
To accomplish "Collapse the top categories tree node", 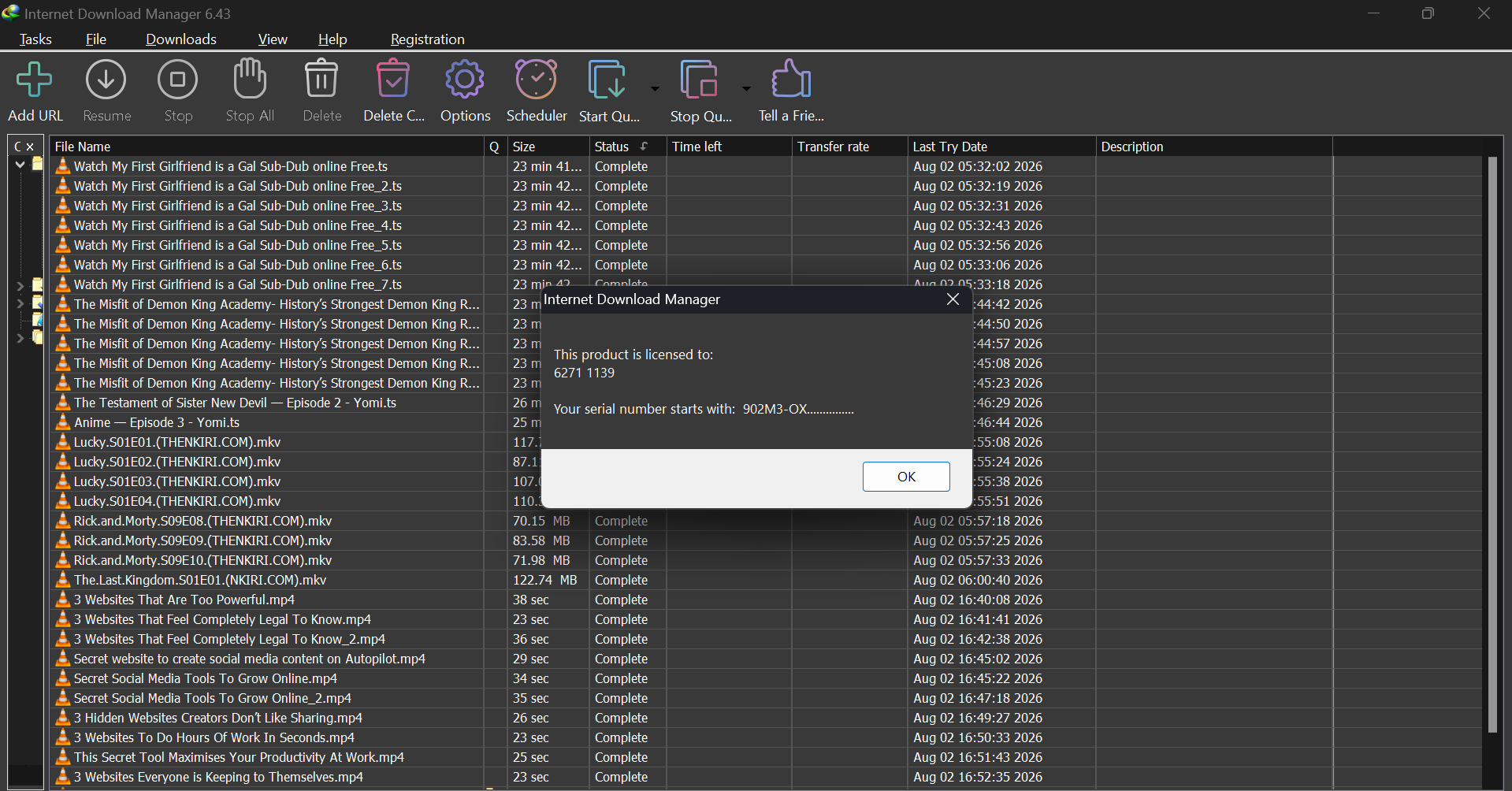I will click(20, 165).
